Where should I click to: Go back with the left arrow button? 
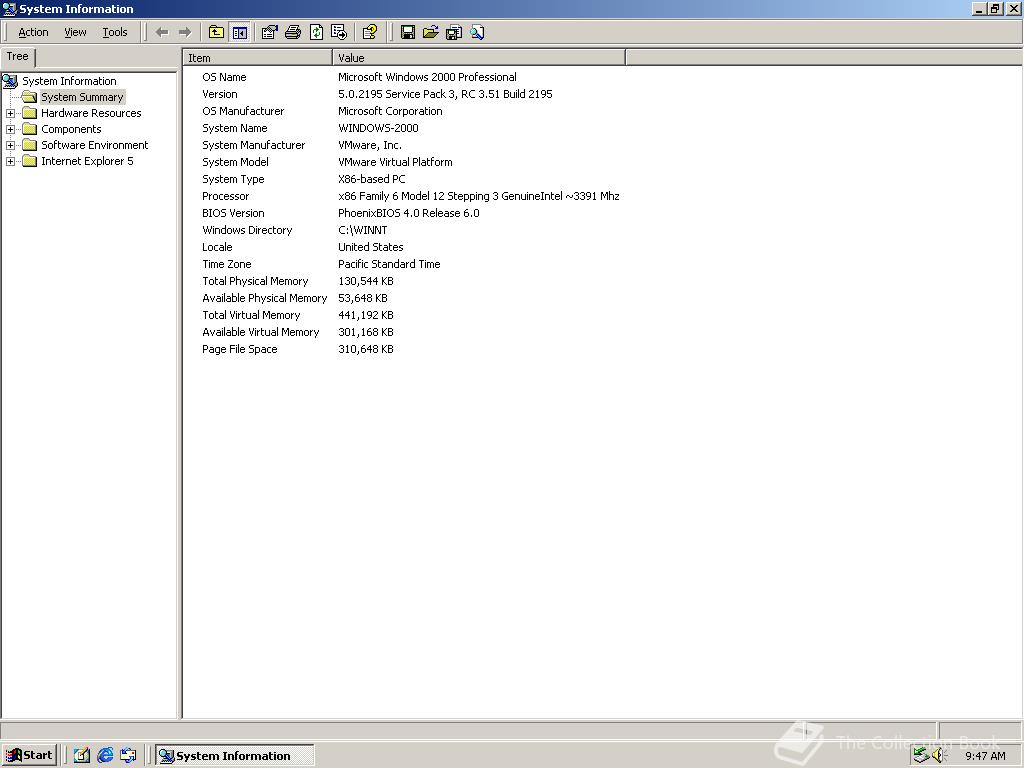click(x=162, y=32)
